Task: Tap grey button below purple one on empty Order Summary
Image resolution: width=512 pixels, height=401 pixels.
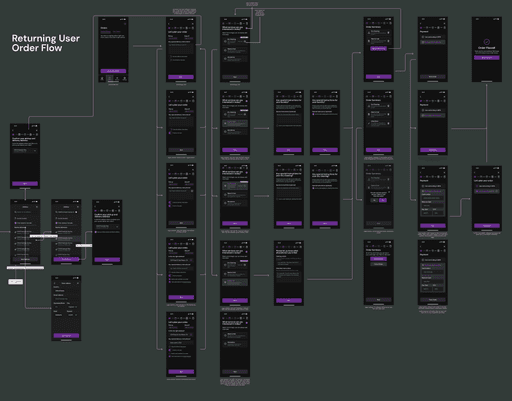Action: 378,264
